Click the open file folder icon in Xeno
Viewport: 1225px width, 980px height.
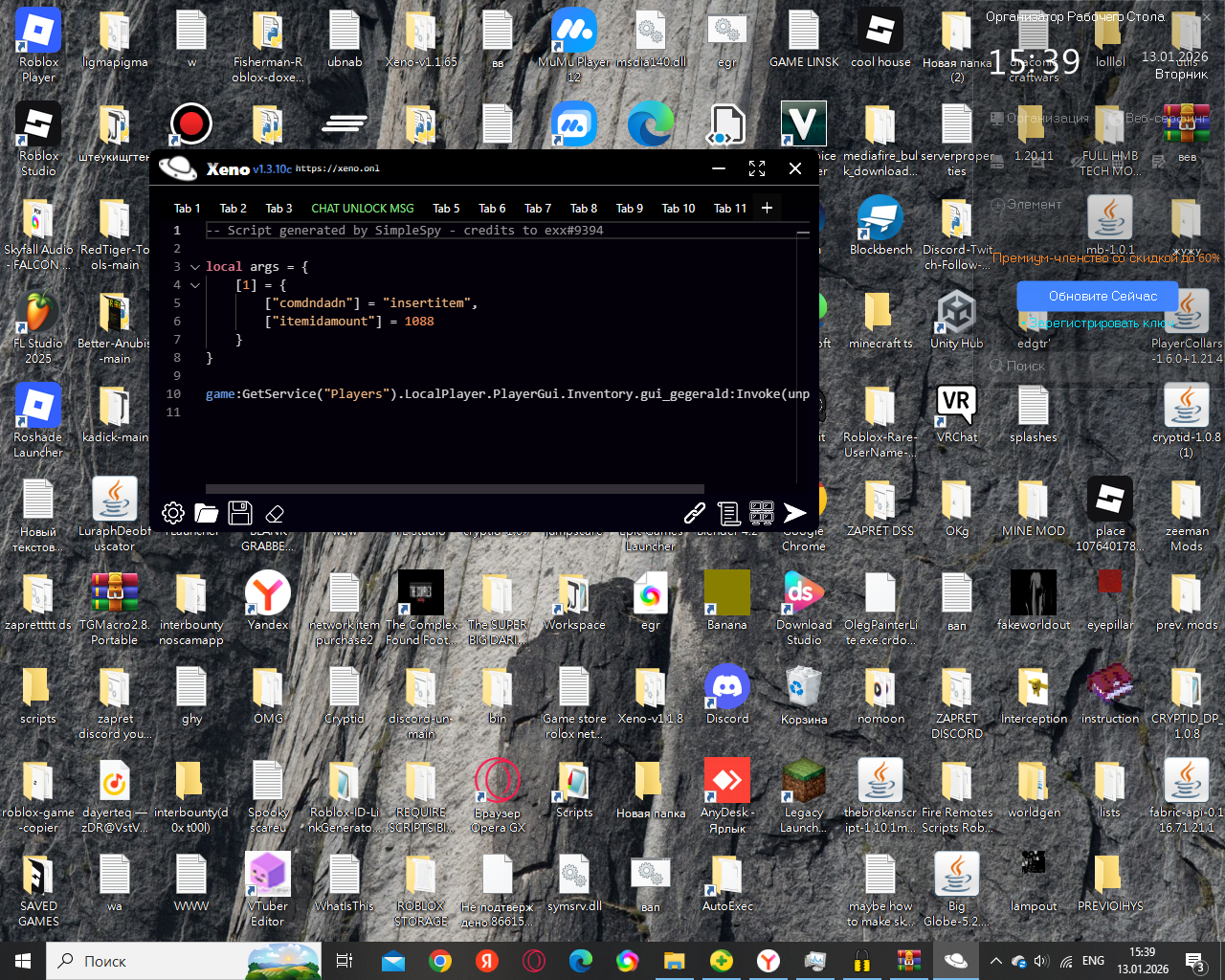click(206, 513)
